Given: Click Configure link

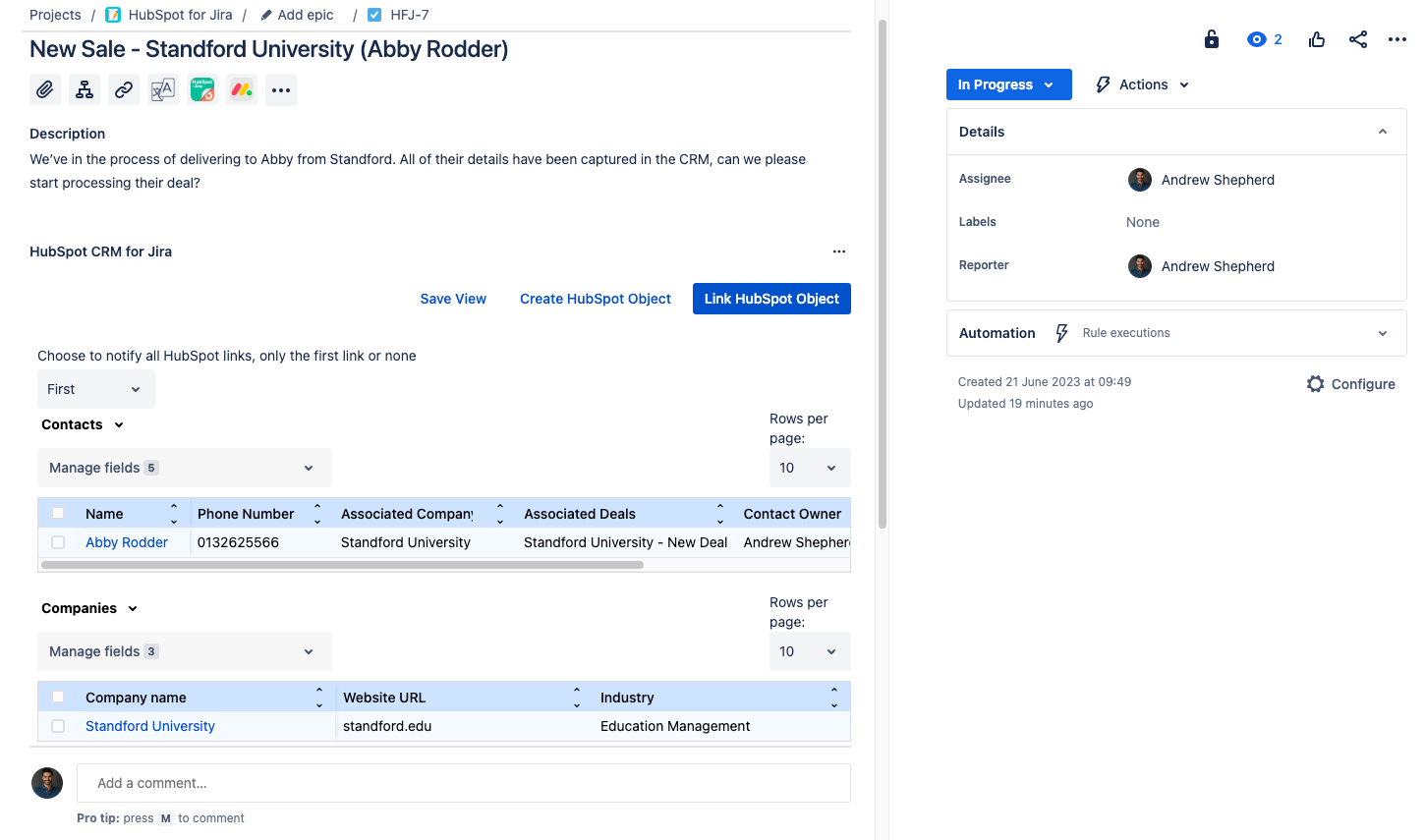Looking at the screenshot, I should click(1363, 384).
